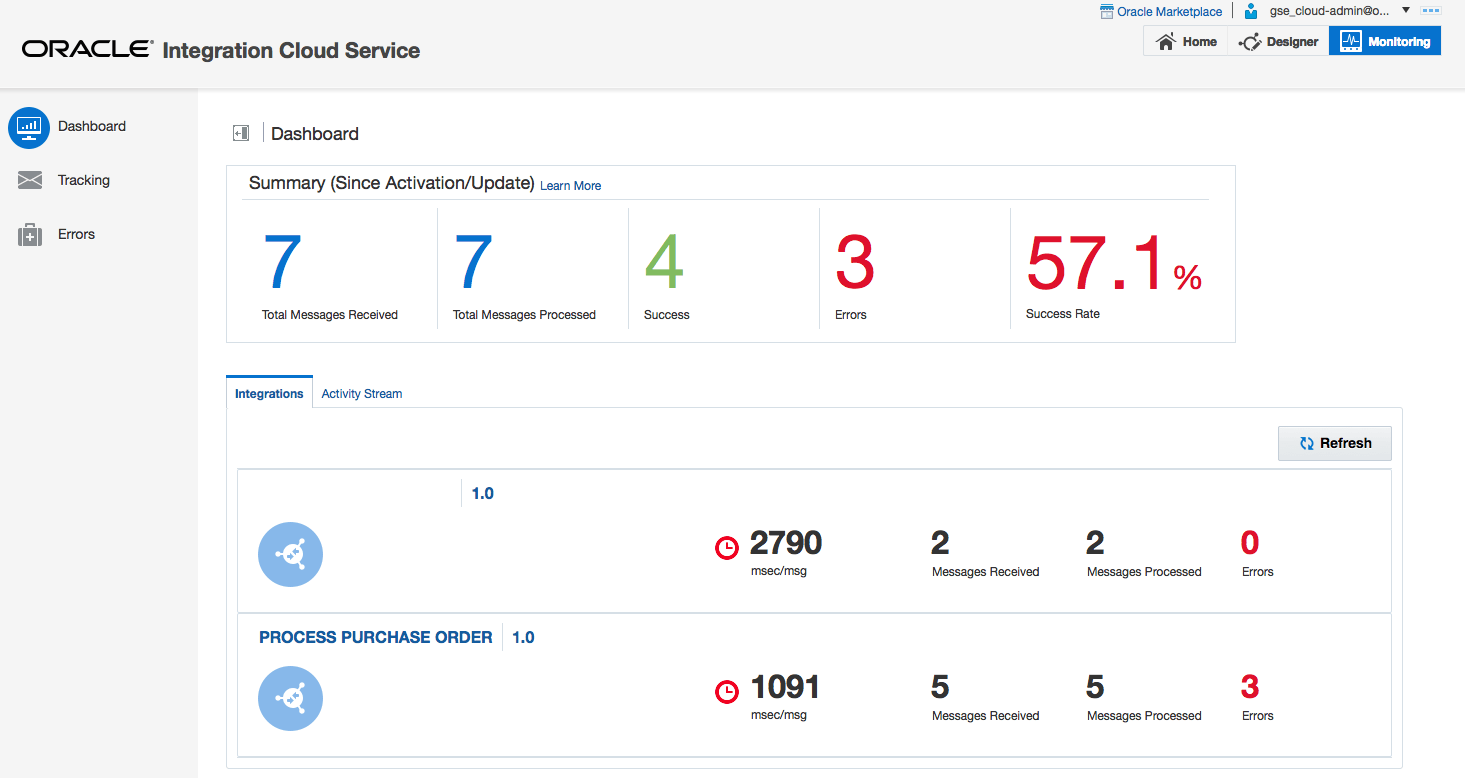The height and width of the screenshot is (778, 1465).
Task: Click Messages Processed count 5 for Process Purchase Order
Action: pos(1095,687)
